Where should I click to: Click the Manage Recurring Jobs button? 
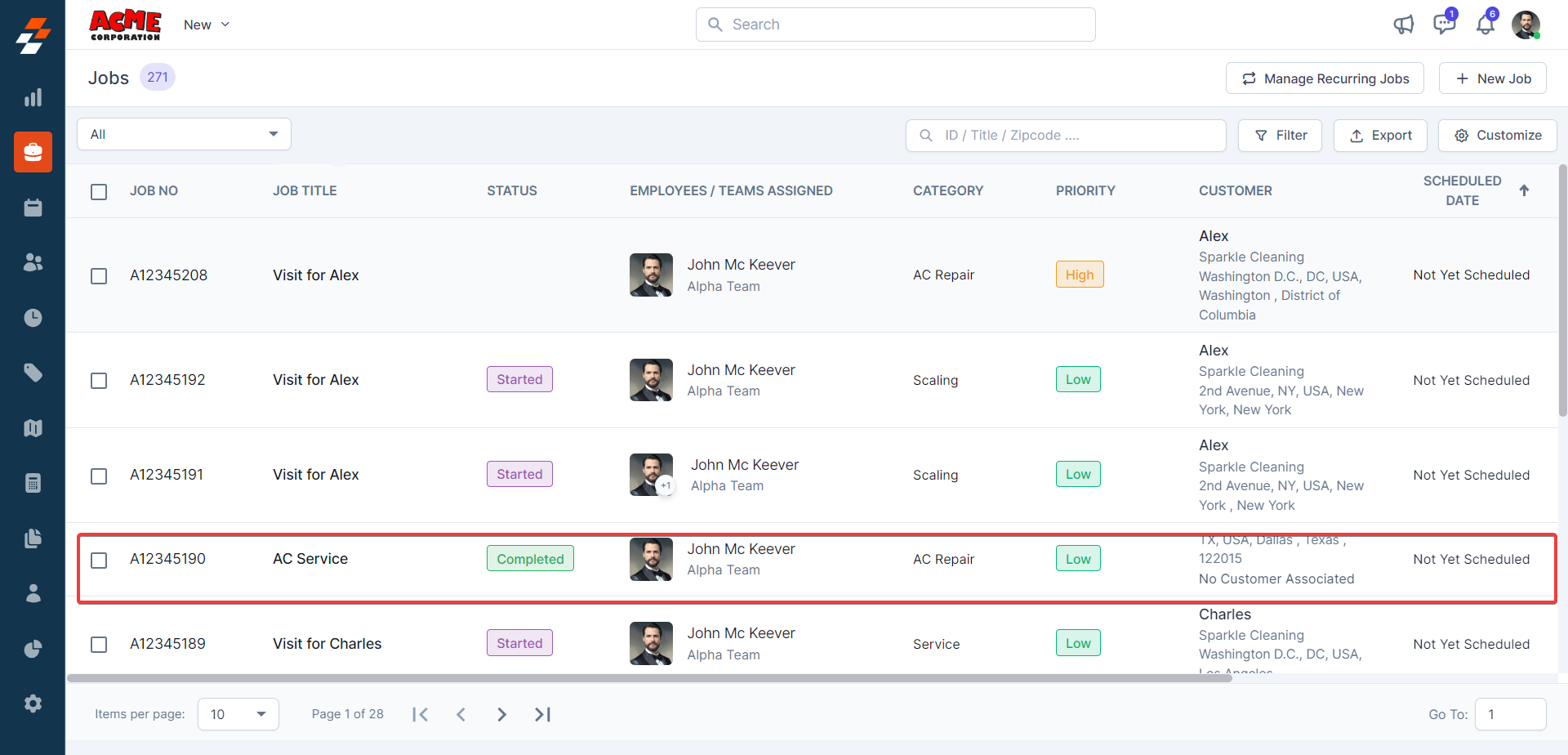click(x=1325, y=78)
